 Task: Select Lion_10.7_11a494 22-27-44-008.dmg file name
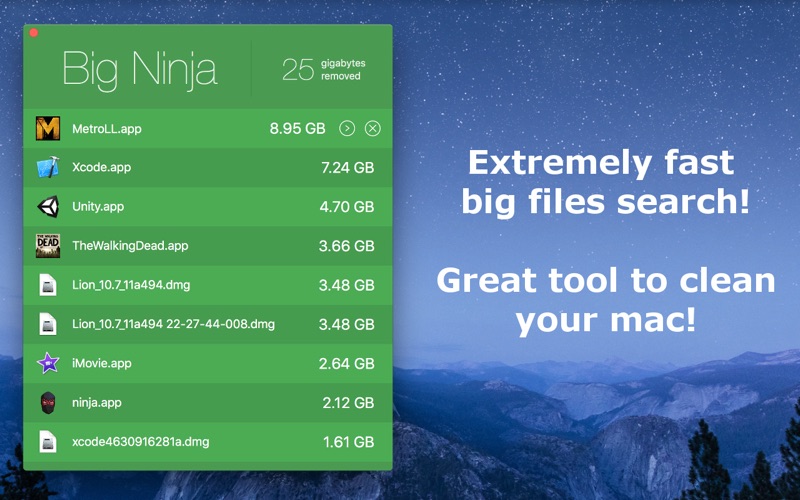coord(173,324)
